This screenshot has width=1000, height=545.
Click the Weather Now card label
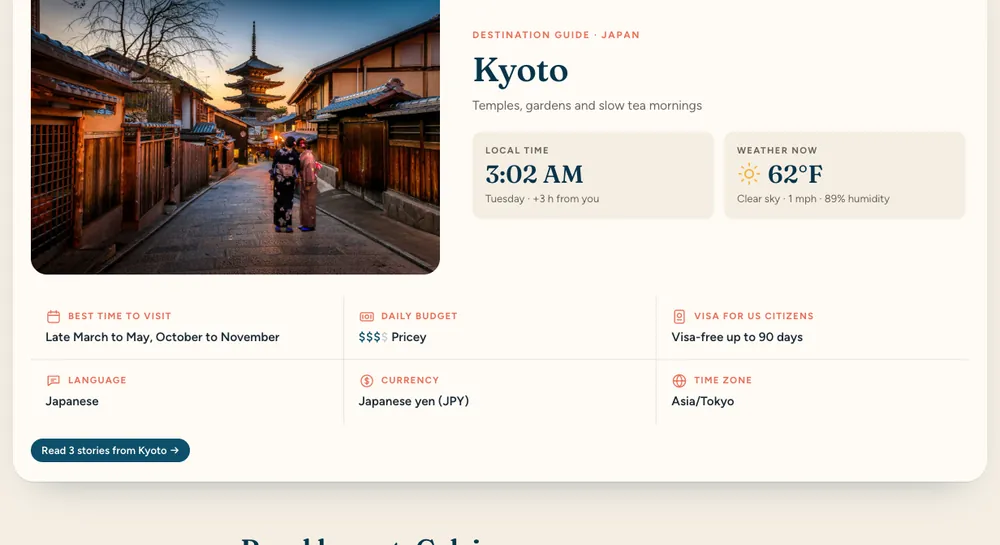point(777,150)
